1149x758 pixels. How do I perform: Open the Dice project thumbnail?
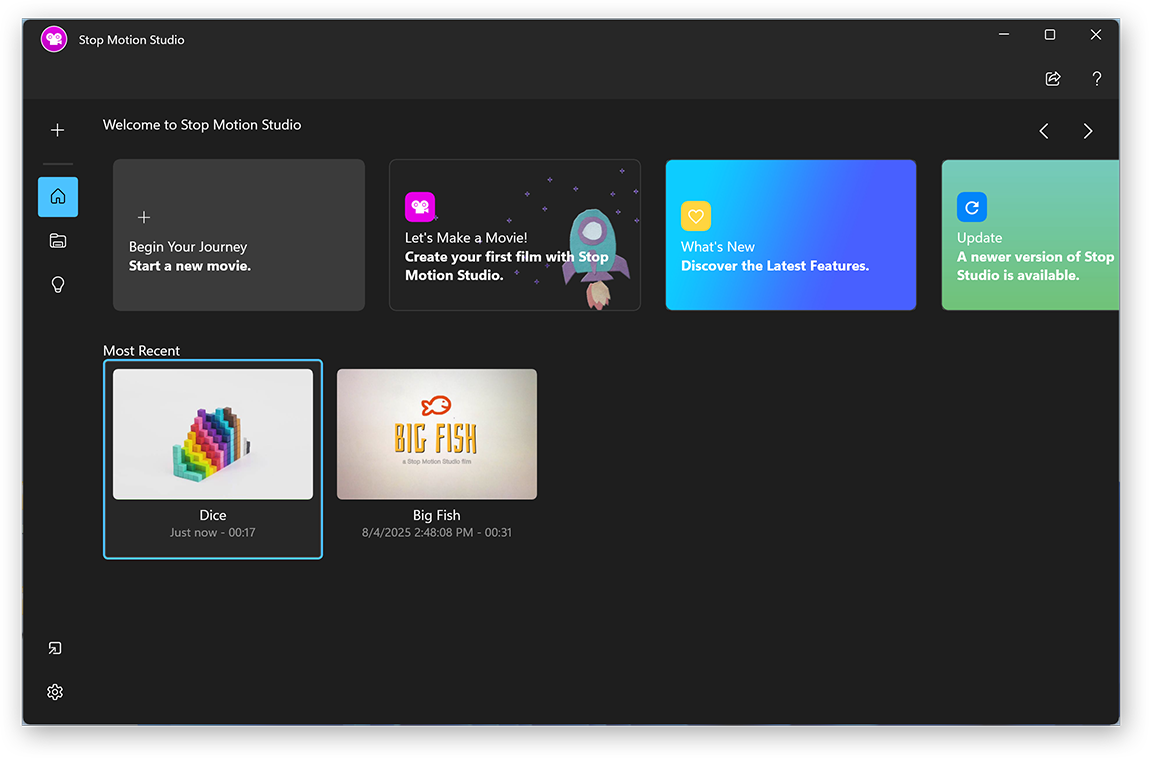pos(213,434)
